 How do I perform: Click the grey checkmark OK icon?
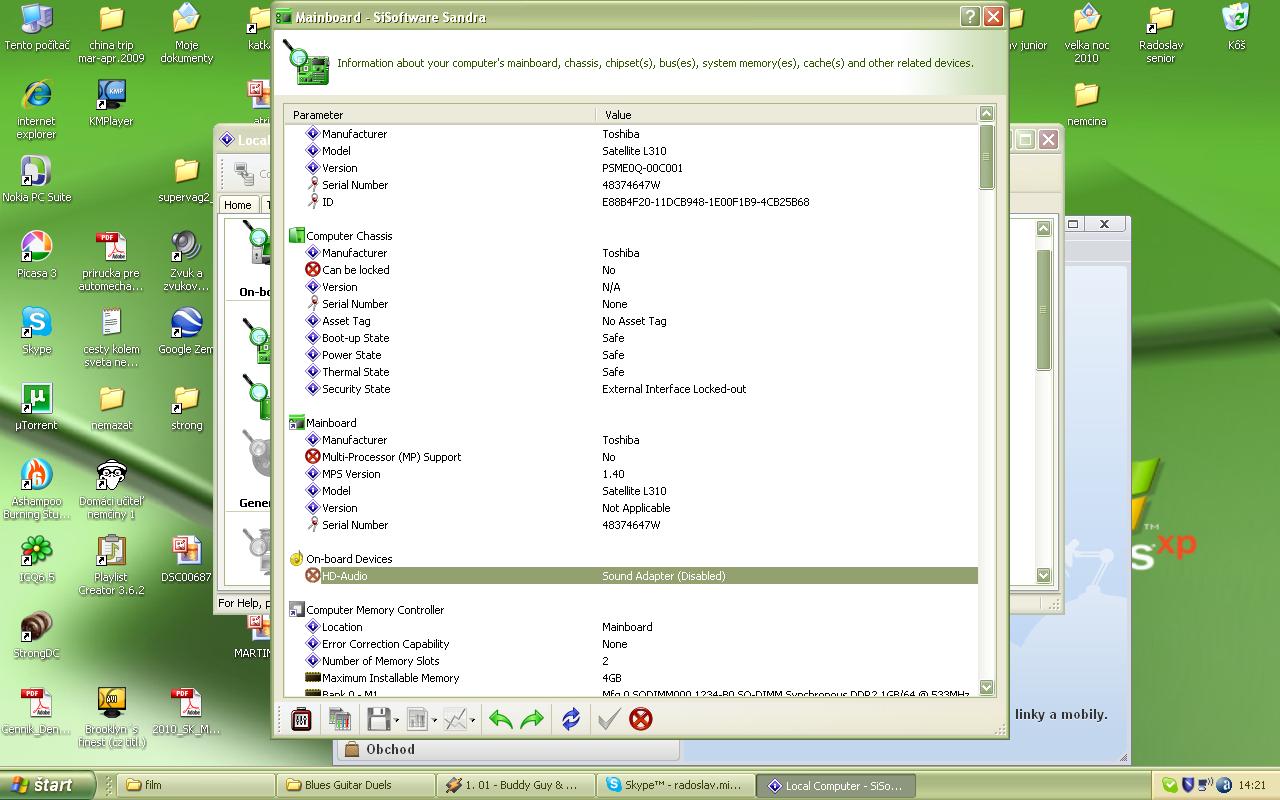[x=609, y=719]
